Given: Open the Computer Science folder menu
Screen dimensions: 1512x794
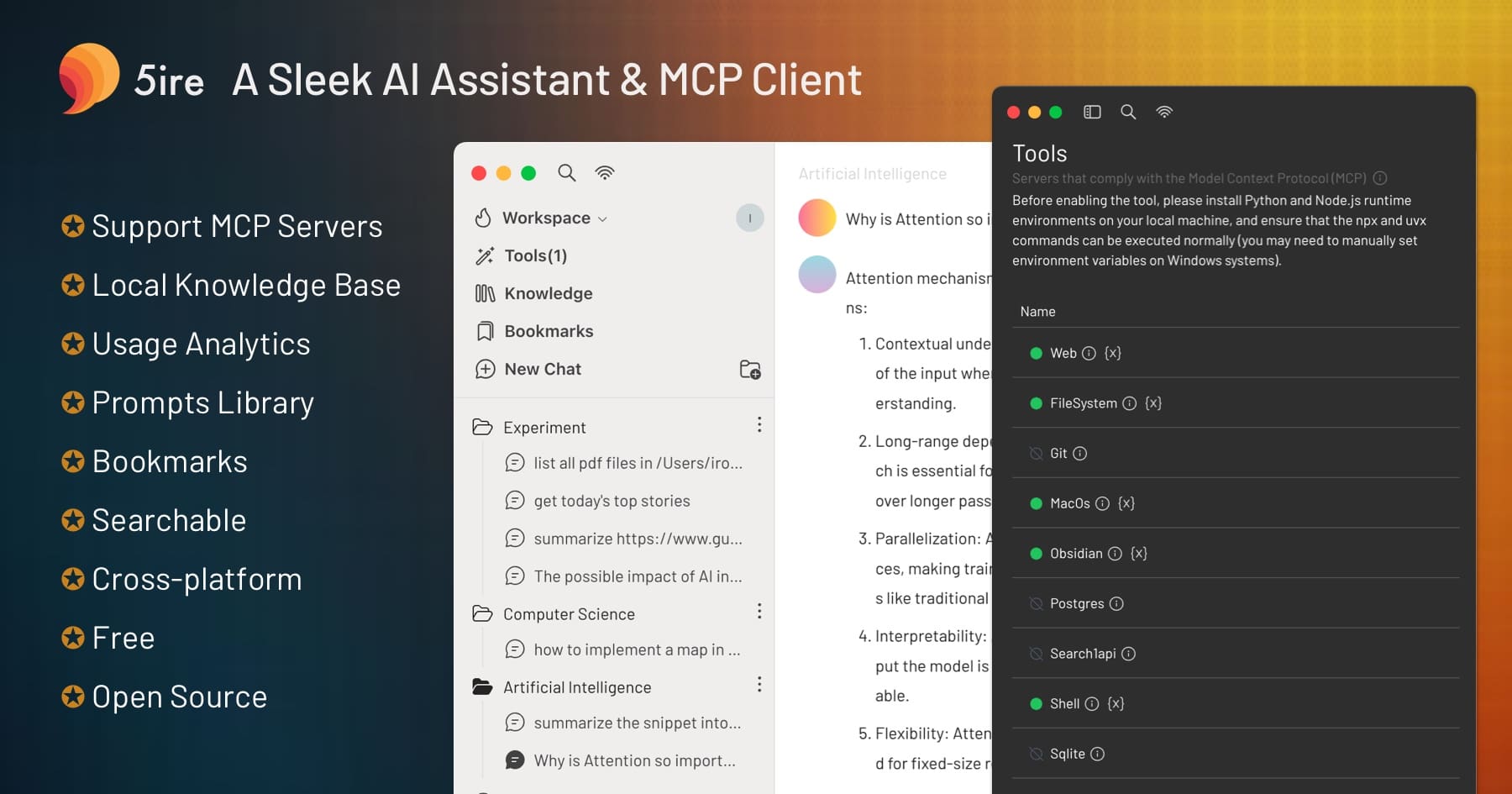Looking at the screenshot, I should click(x=759, y=611).
